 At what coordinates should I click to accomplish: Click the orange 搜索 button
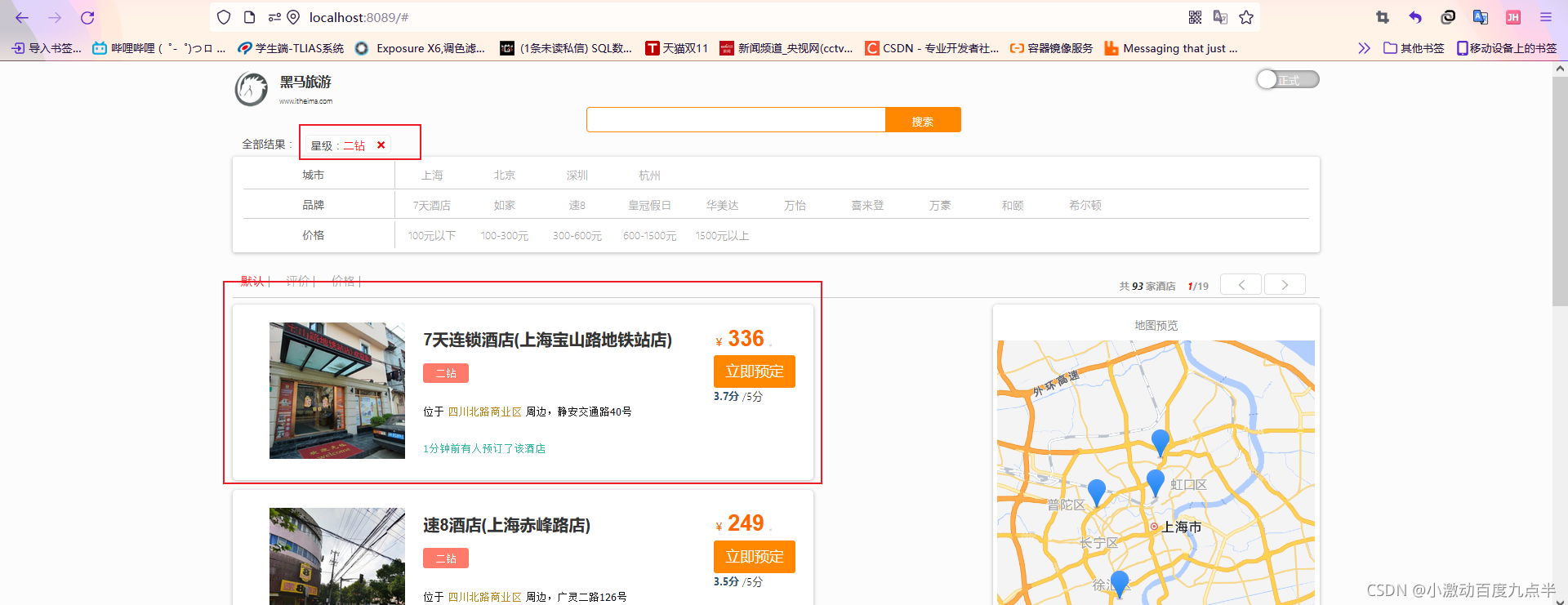[923, 119]
